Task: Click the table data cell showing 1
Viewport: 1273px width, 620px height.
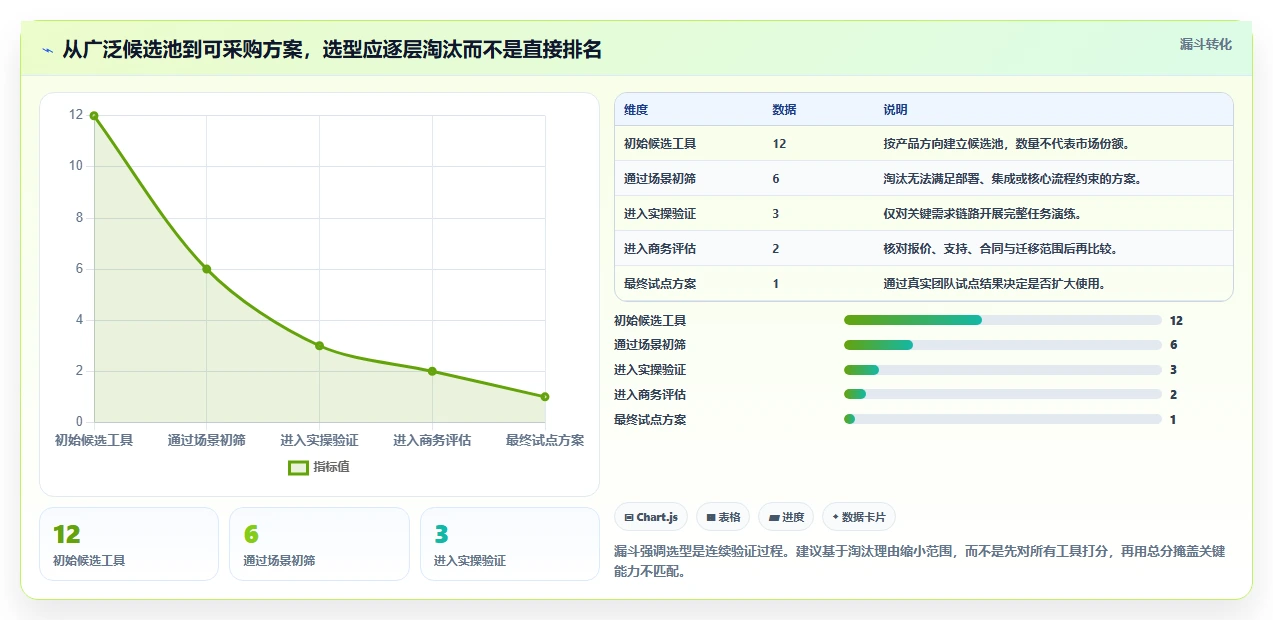Action: click(x=776, y=284)
